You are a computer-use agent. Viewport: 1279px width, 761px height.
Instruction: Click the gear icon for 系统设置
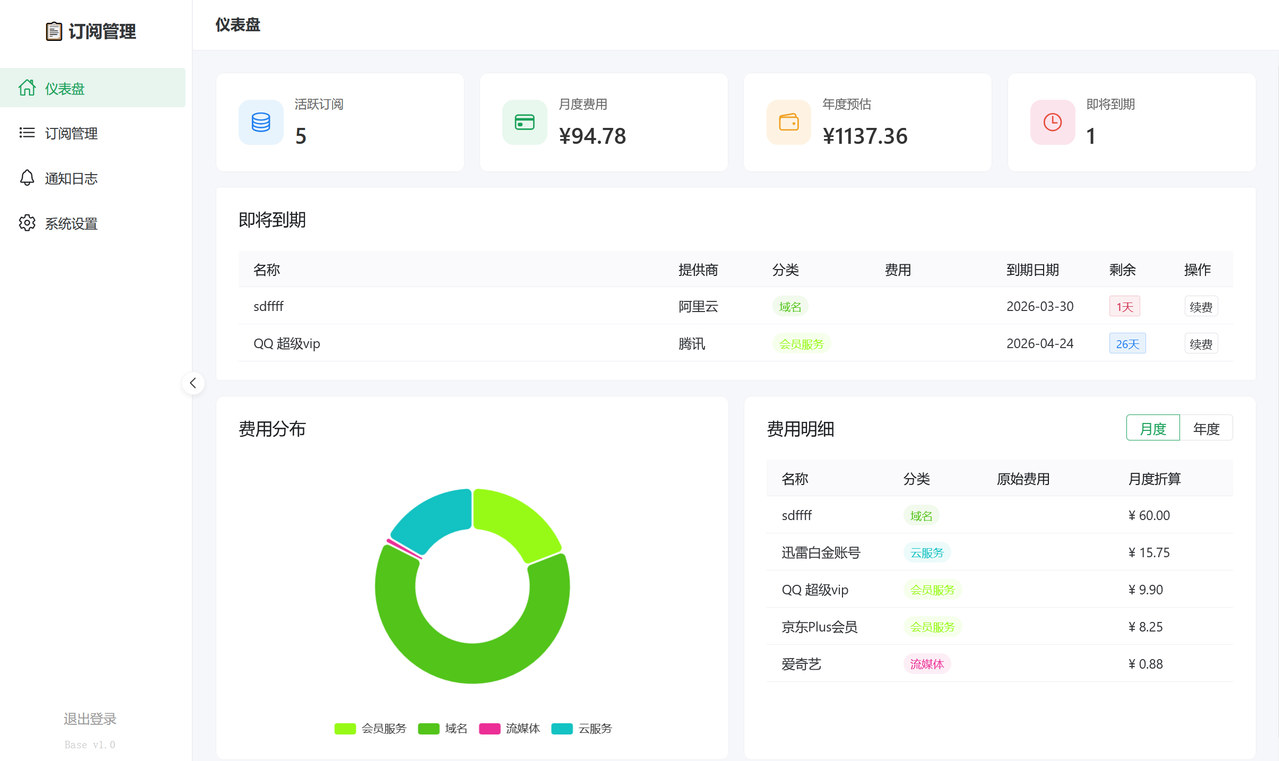coord(27,223)
